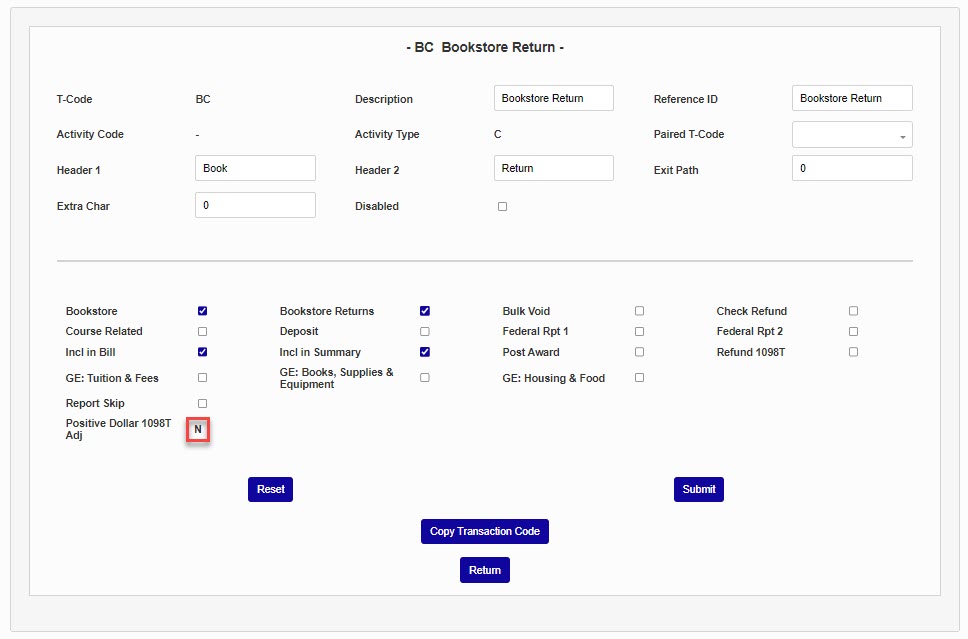
Task: Click the Header 2 input field
Action: 553,169
